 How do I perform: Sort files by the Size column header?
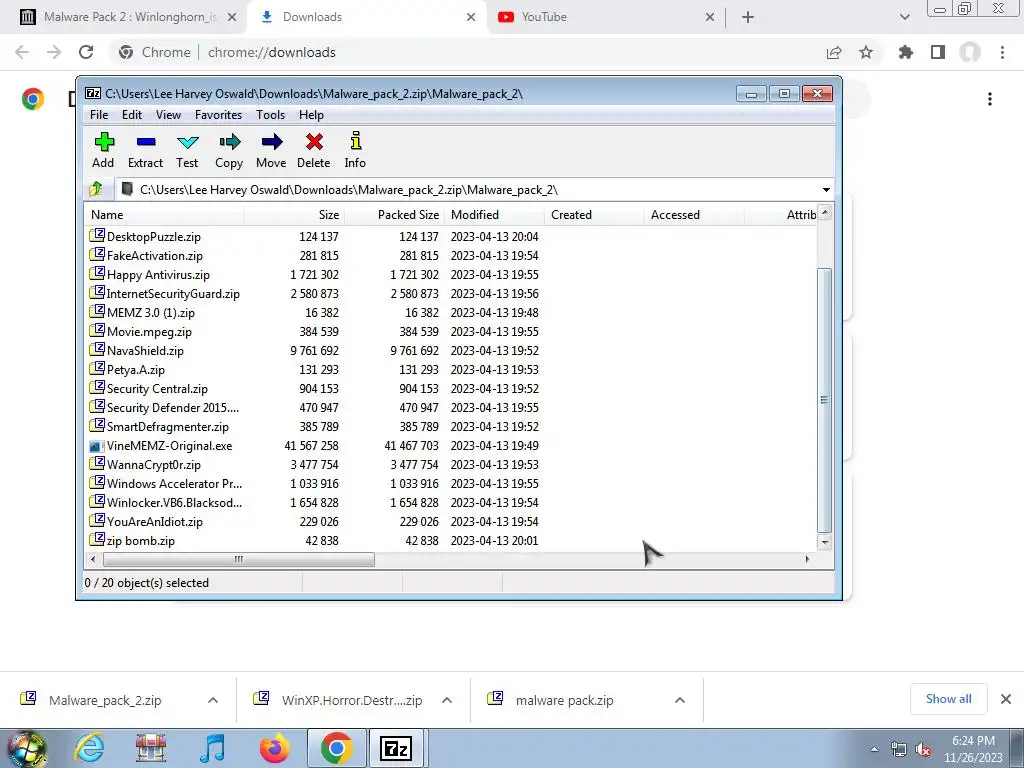pyautogui.click(x=294, y=215)
